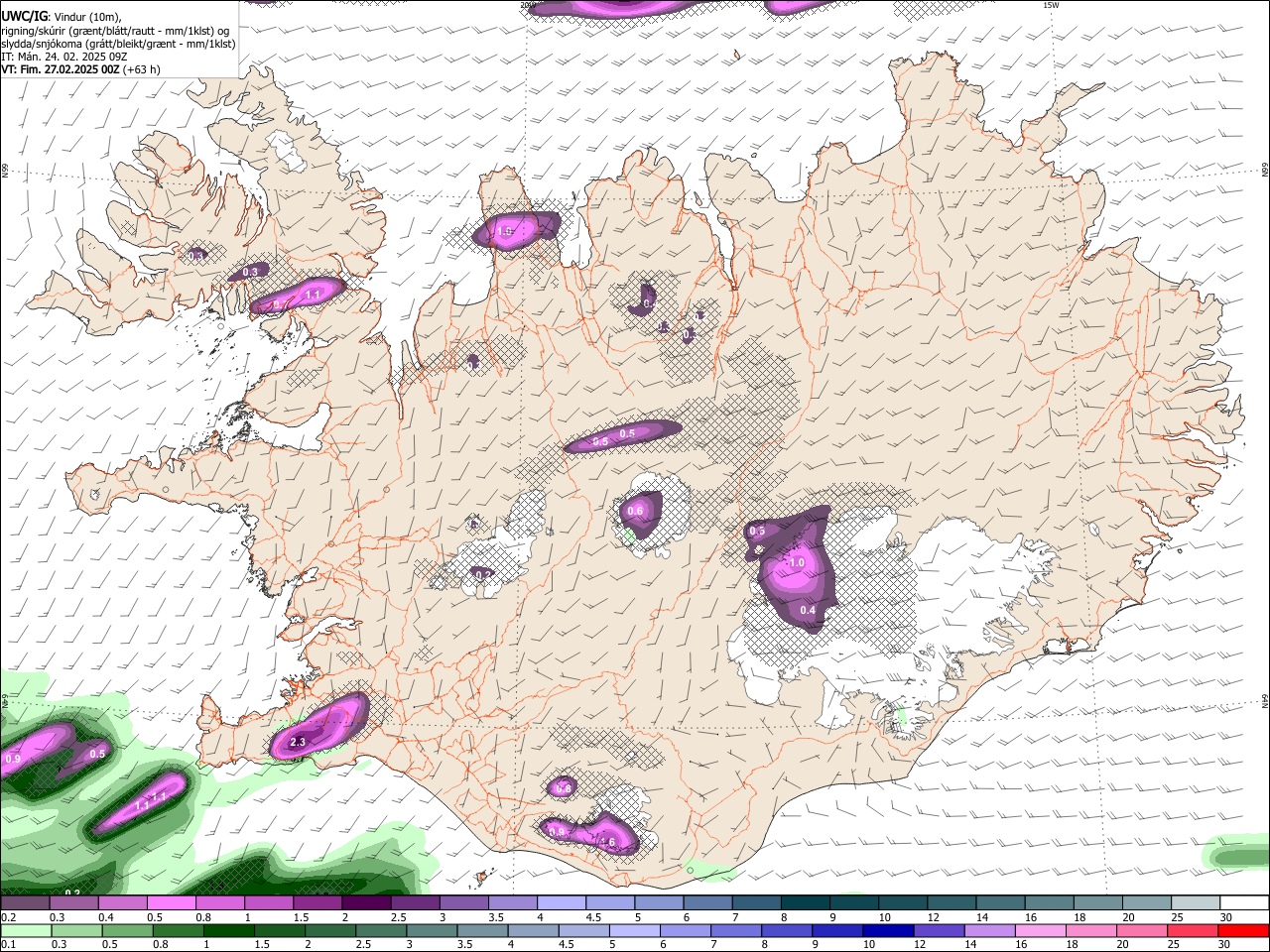
Task: Click the "VT: Fim. 27.02.2025 00Z (+63 h)" line
Action: (x=80, y=69)
